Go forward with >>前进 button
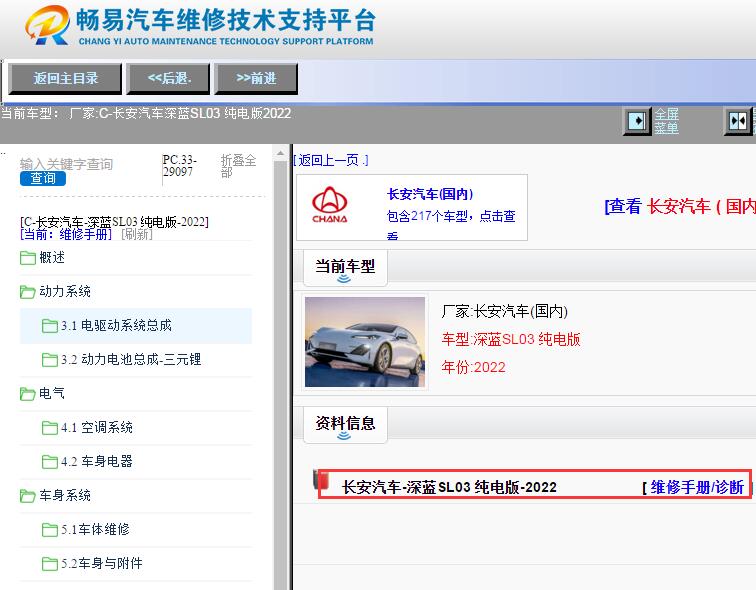The height and width of the screenshot is (590, 756). click(x=256, y=78)
